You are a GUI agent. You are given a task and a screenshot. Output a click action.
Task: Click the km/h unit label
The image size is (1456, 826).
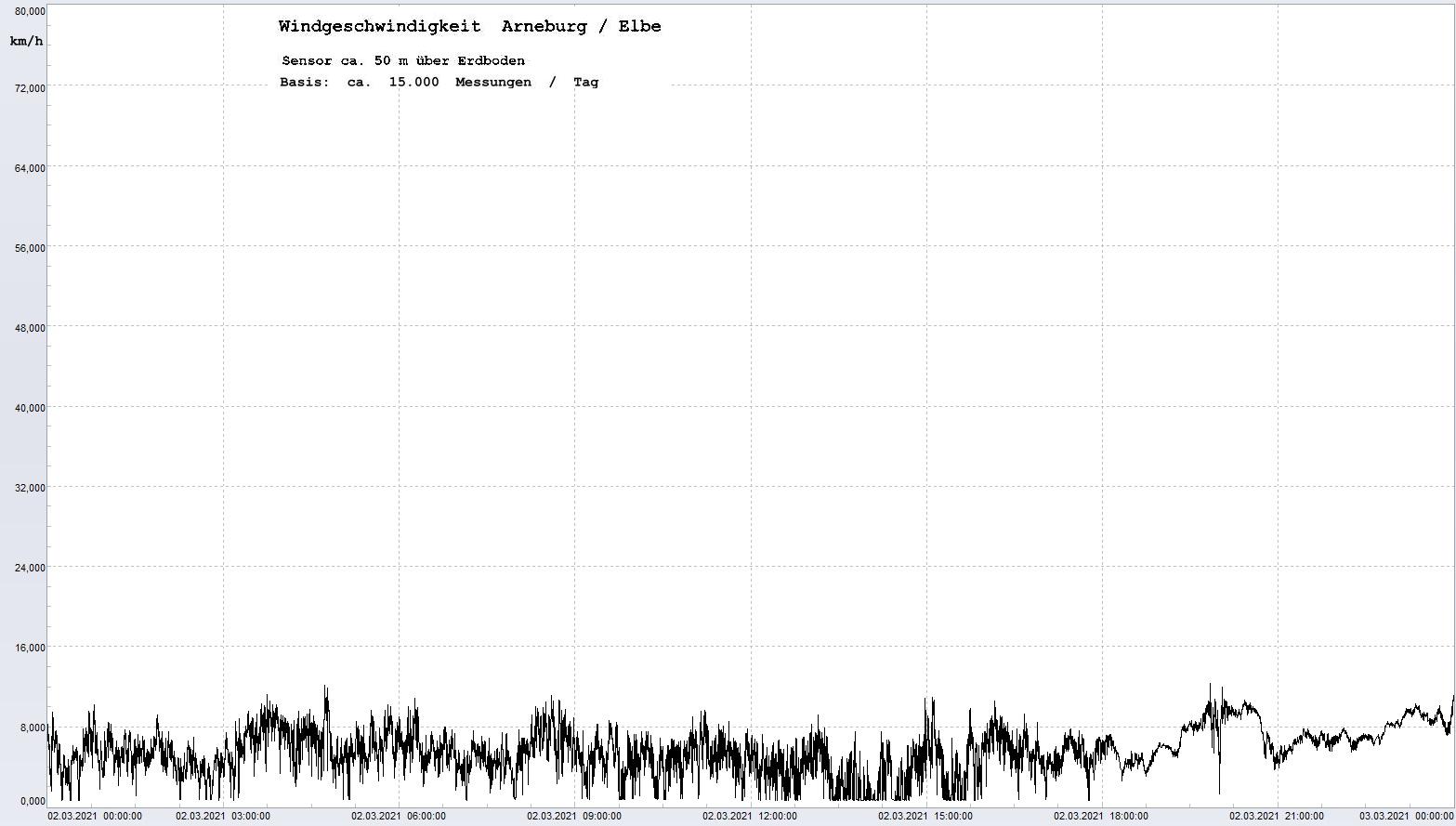(26, 42)
